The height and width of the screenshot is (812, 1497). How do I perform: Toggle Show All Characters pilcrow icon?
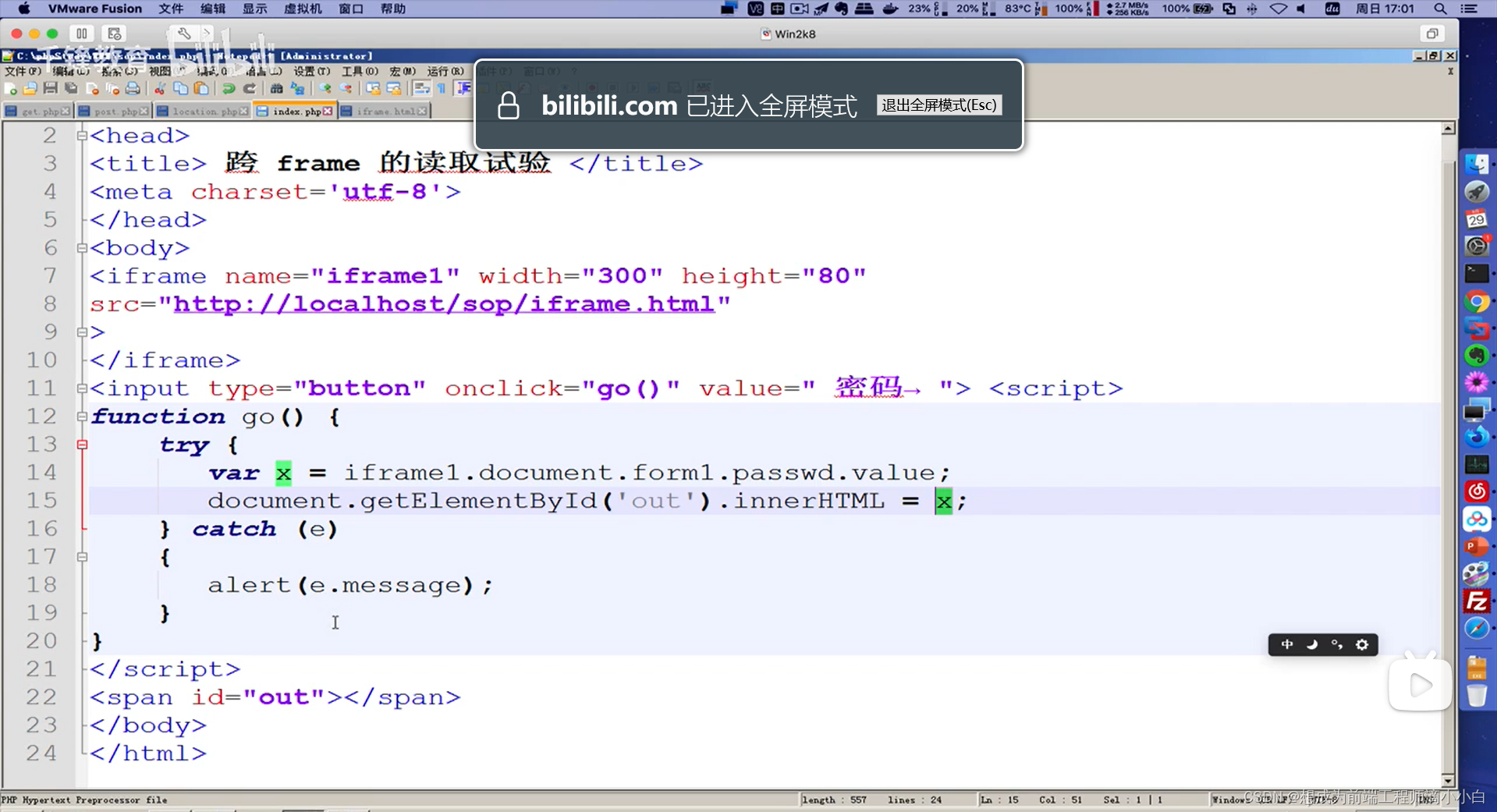pyautogui.click(x=442, y=89)
